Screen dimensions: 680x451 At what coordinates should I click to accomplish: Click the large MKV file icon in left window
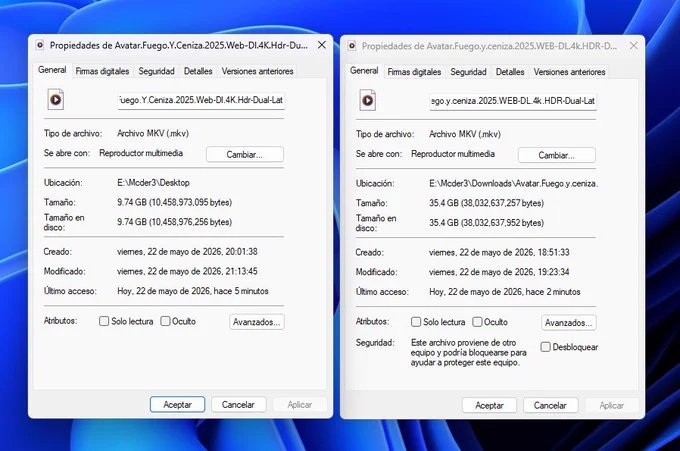pyautogui.click(x=56, y=100)
